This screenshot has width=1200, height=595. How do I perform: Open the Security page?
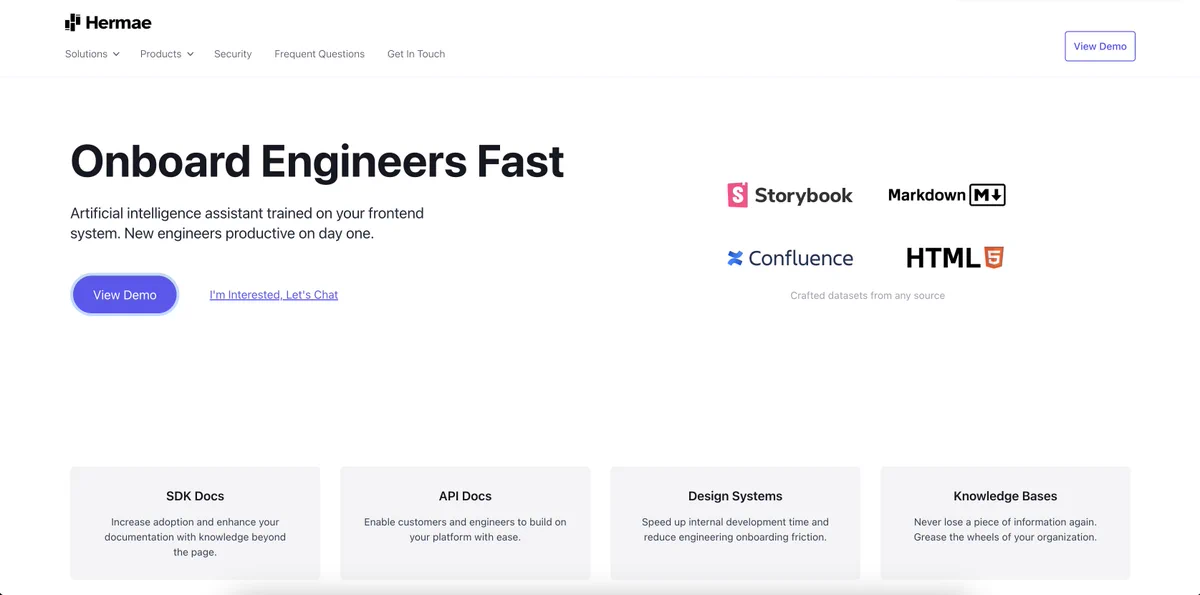coord(233,54)
